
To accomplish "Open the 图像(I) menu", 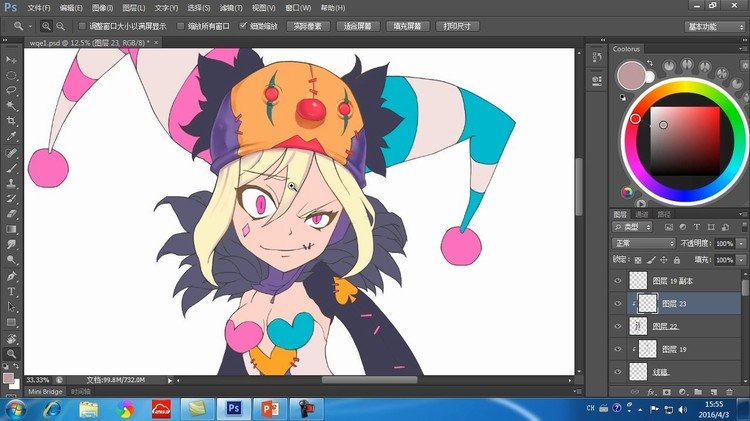I will (102, 8).
